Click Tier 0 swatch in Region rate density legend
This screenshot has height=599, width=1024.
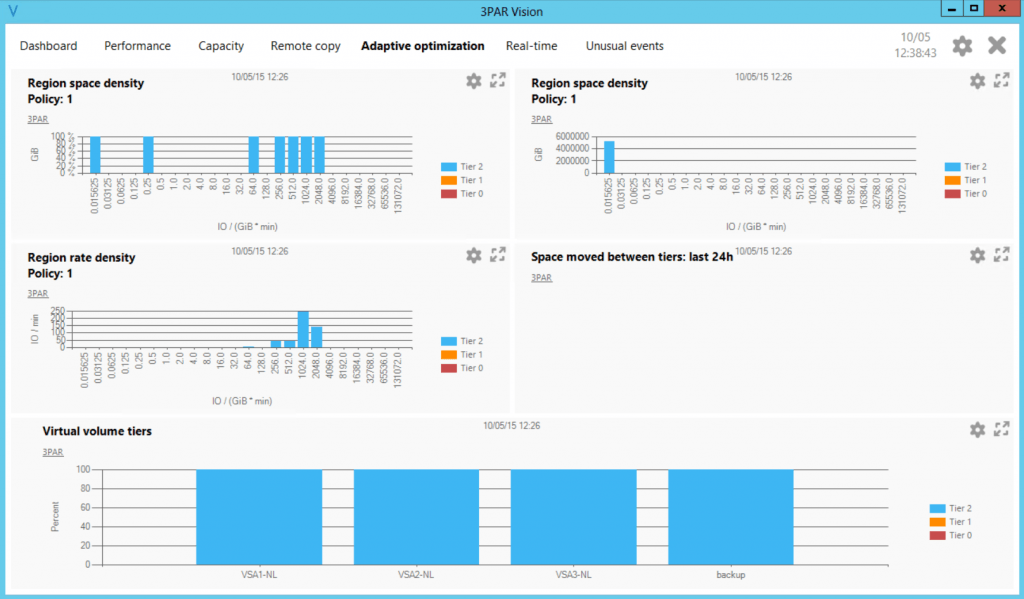point(449,368)
